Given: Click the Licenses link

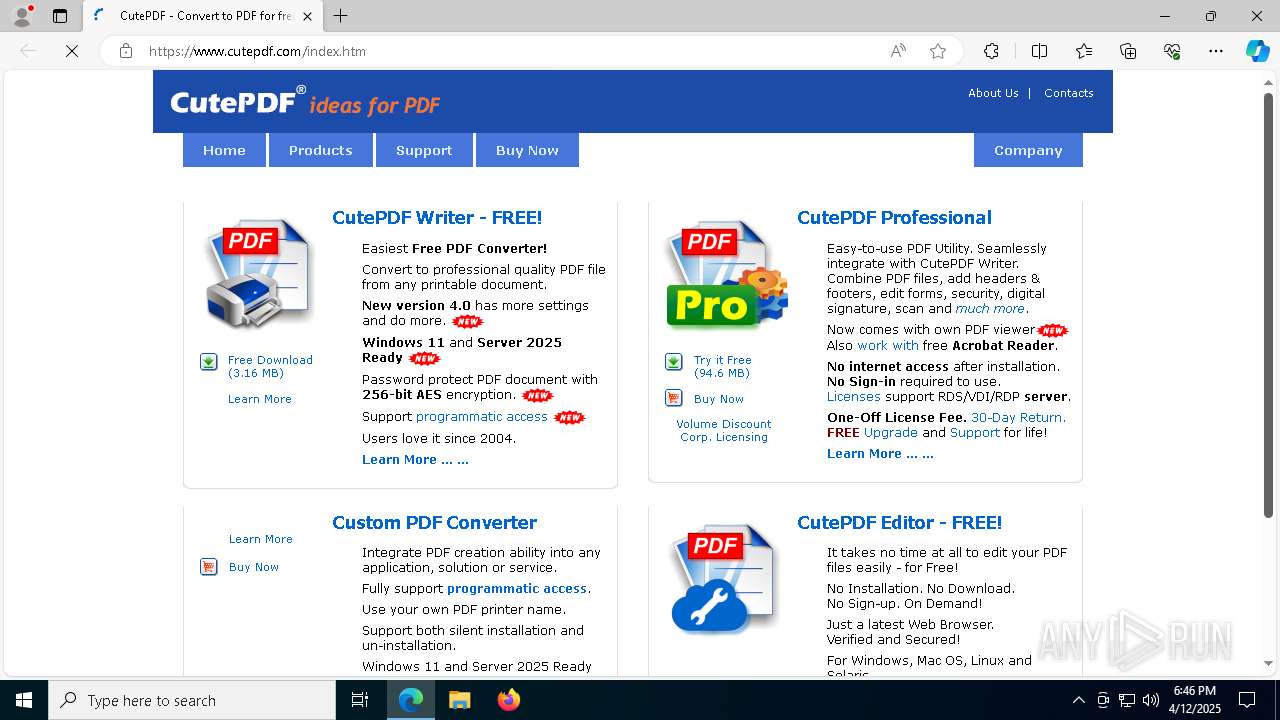Looking at the screenshot, I should (854, 397).
